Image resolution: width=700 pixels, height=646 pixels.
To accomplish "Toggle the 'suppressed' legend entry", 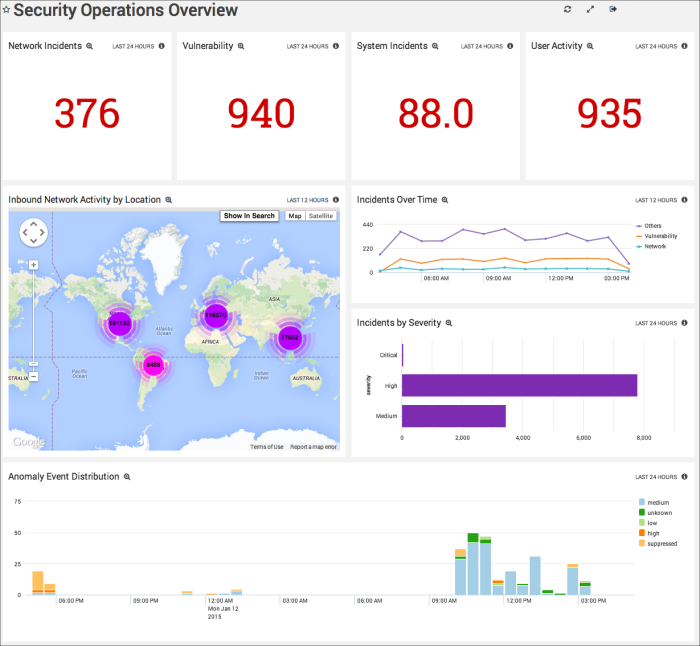I will pos(662,544).
